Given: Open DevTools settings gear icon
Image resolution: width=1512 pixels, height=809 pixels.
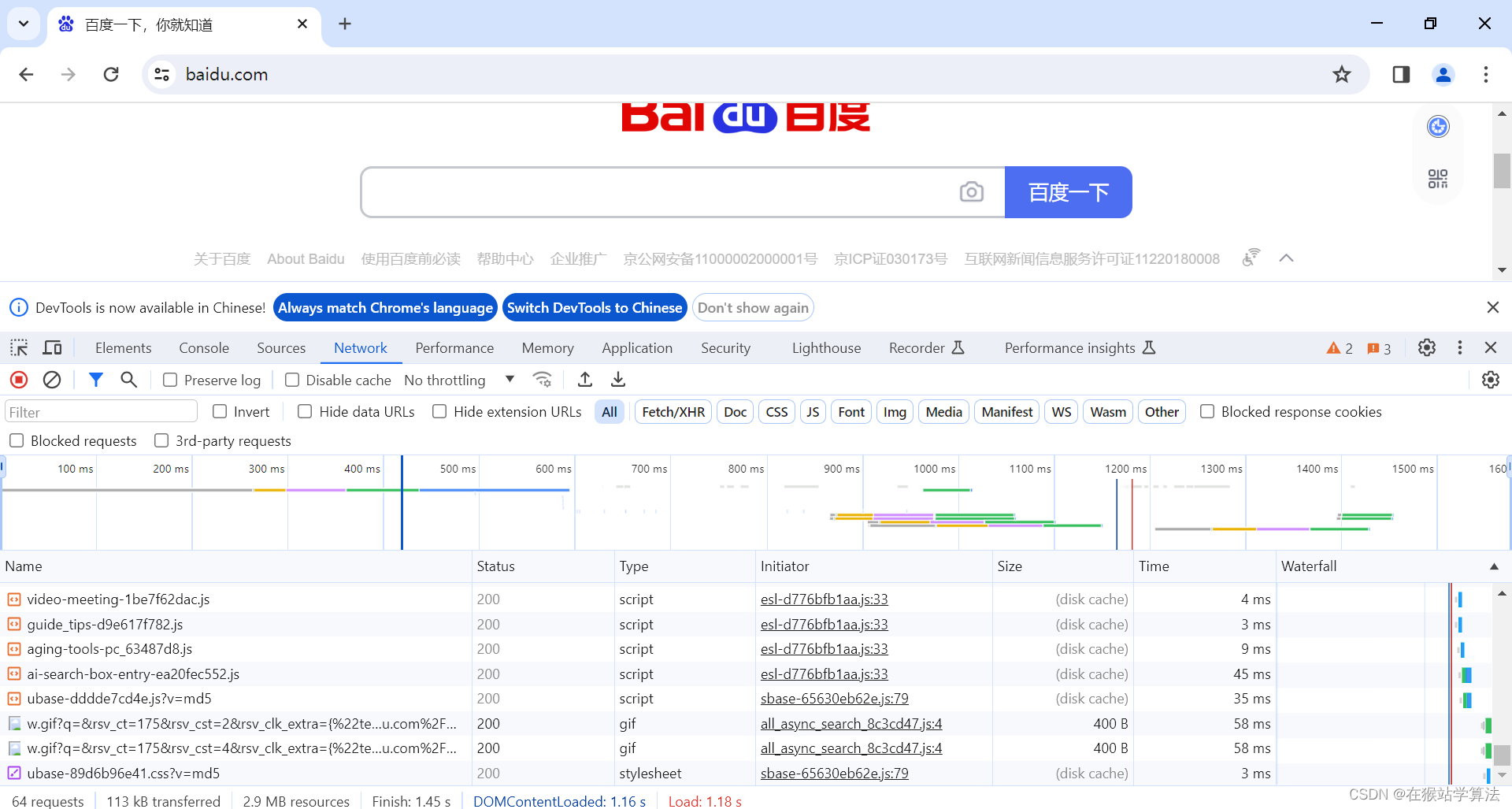Looking at the screenshot, I should coord(1427,348).
